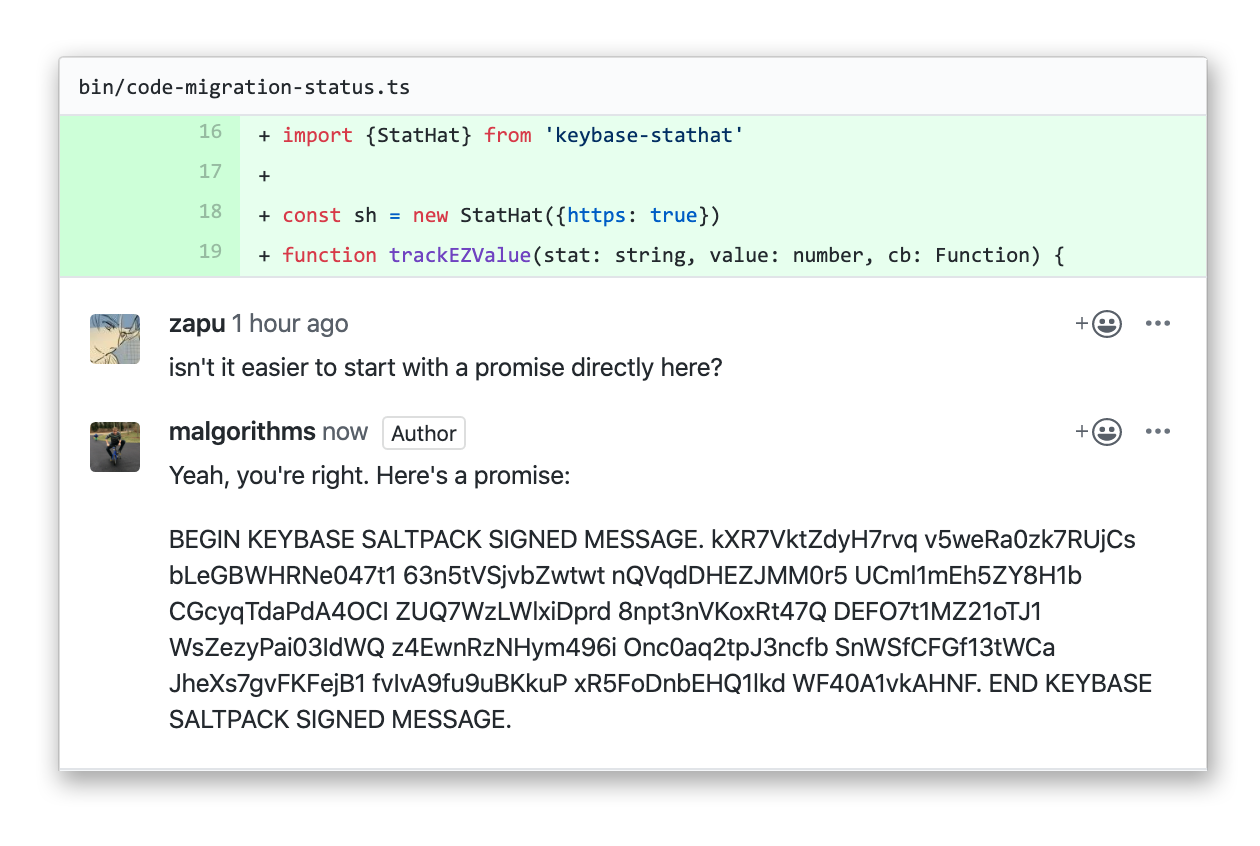Open zapu username link
1260x846 pixels.
197,324
